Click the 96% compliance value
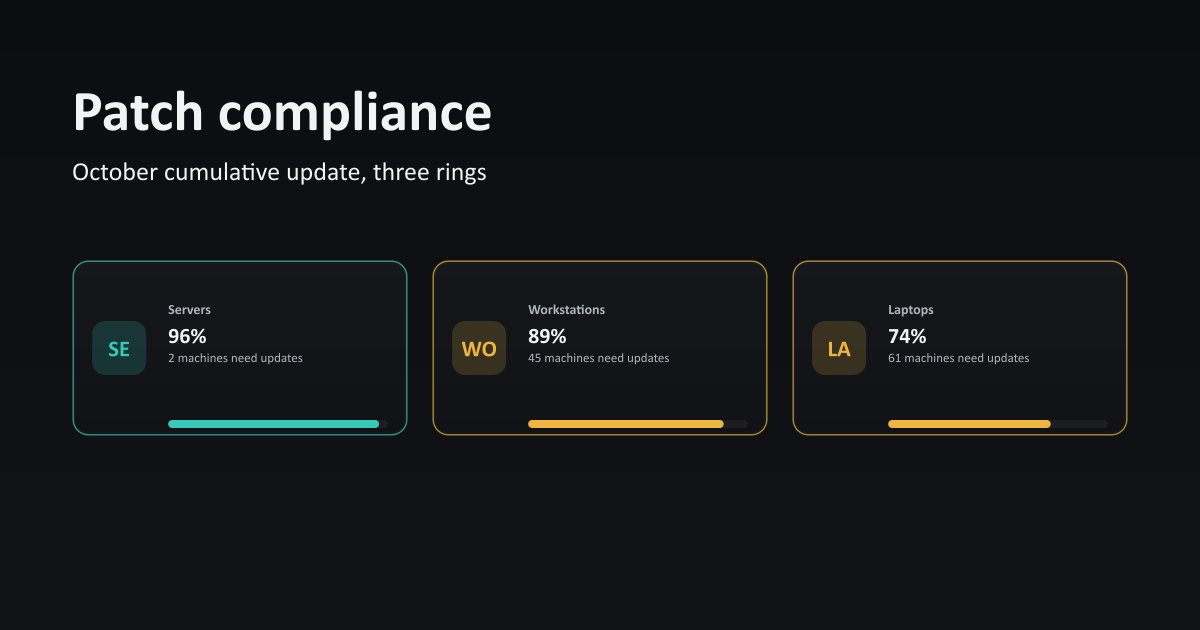 (x=187, y=336)
